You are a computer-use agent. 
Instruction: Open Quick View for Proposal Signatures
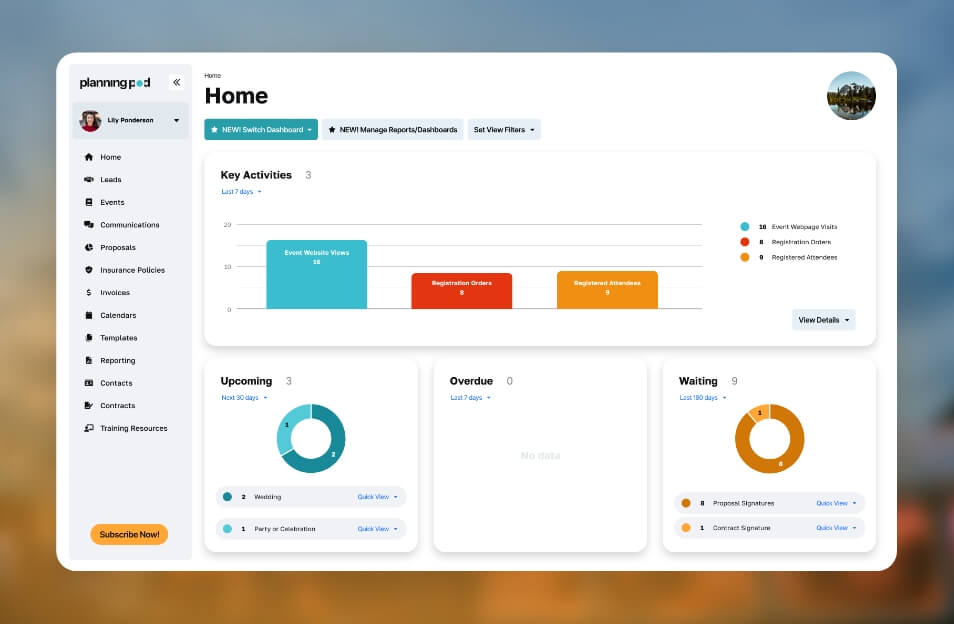pyautogui.click(x=836, y=503)
